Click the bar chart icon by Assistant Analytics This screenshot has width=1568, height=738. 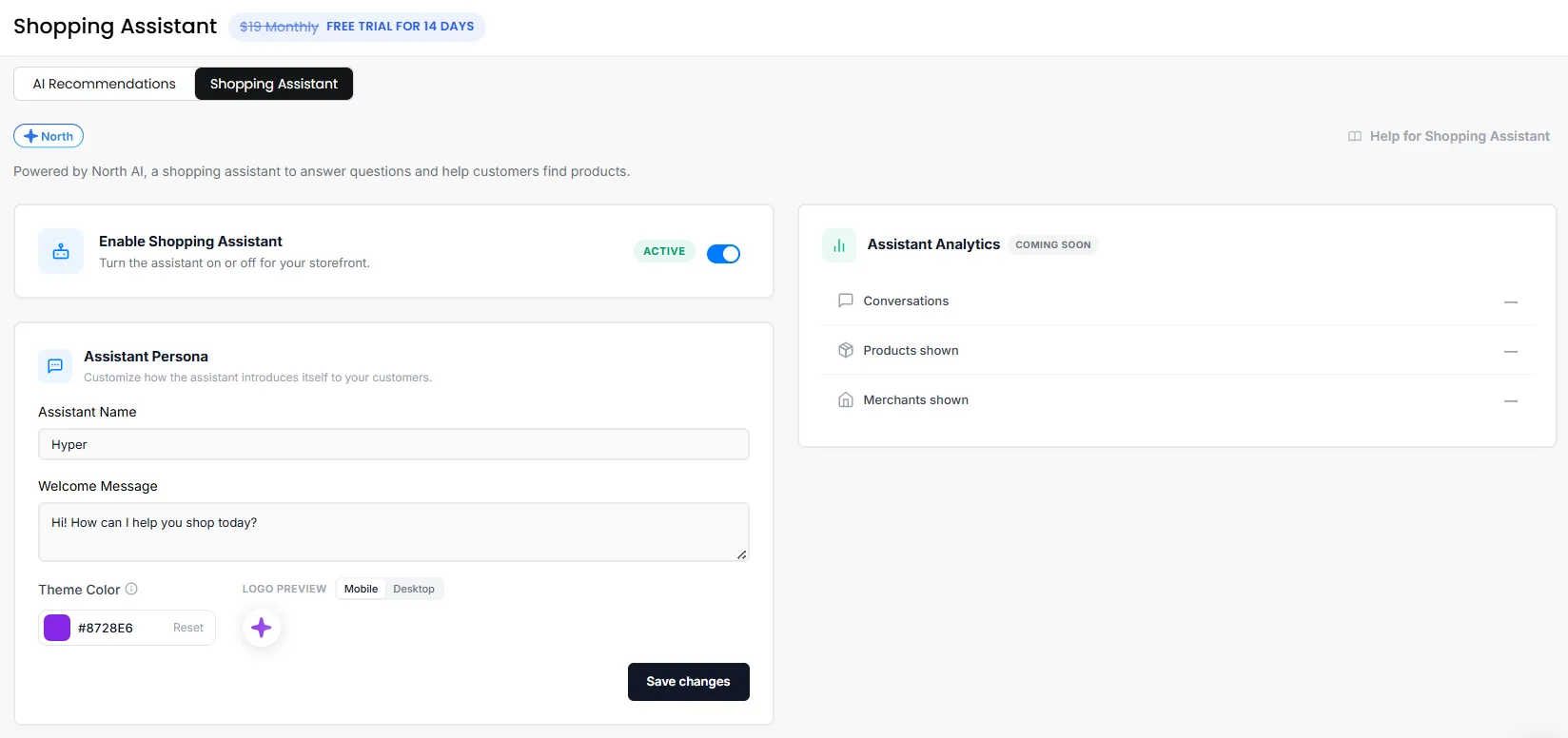click(x=839, y=245)
